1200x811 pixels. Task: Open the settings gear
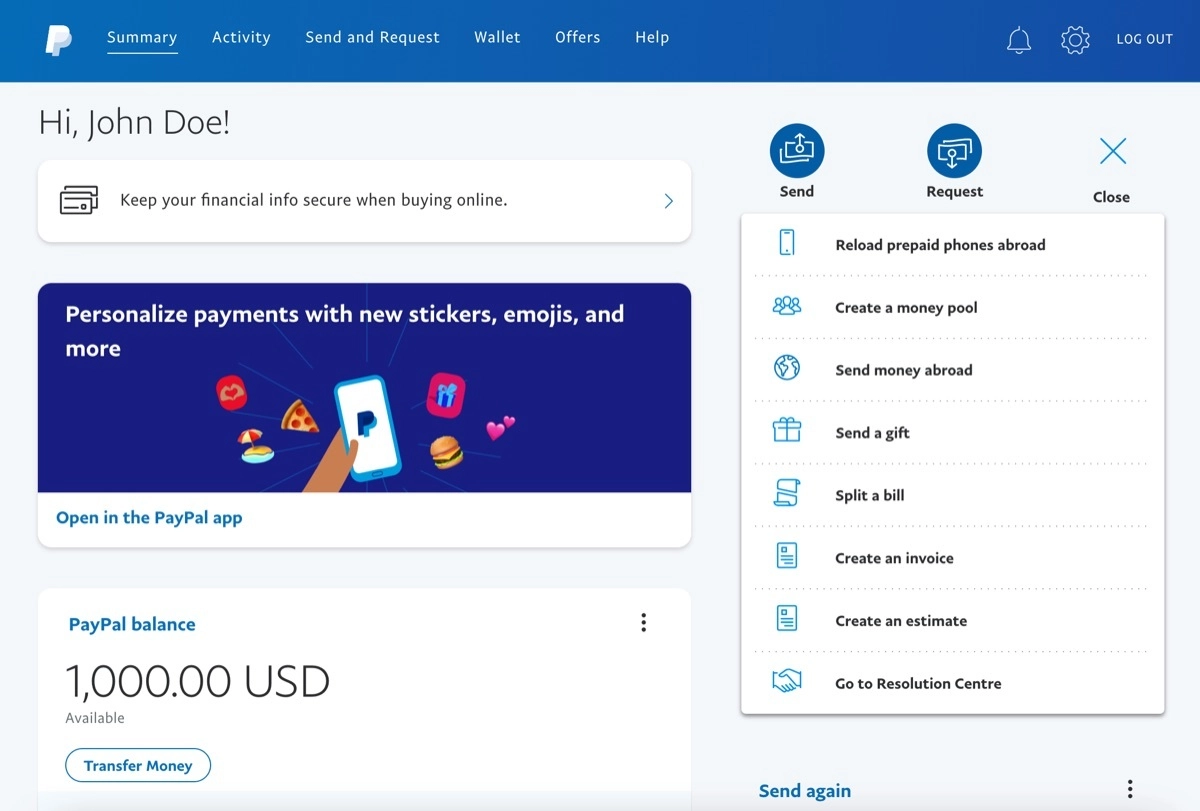pyautogui.click(x=1074, y=39)
